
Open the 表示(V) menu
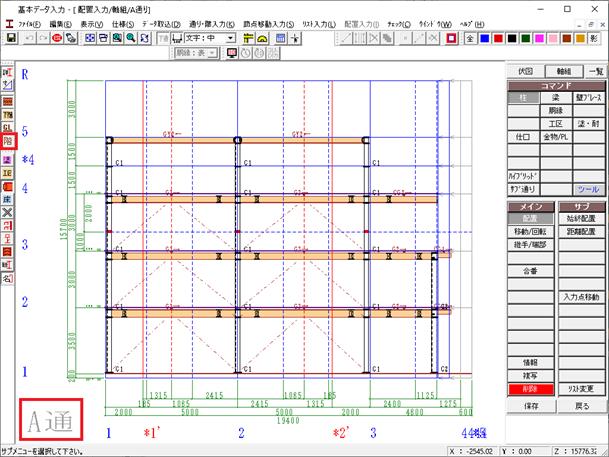point(92,24)
